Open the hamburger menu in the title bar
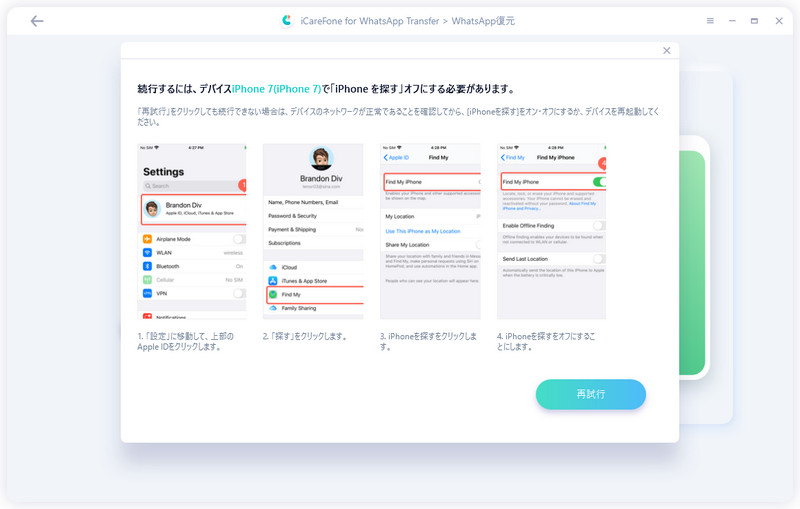This screenshot has height=509, width=800. [710, 21]
